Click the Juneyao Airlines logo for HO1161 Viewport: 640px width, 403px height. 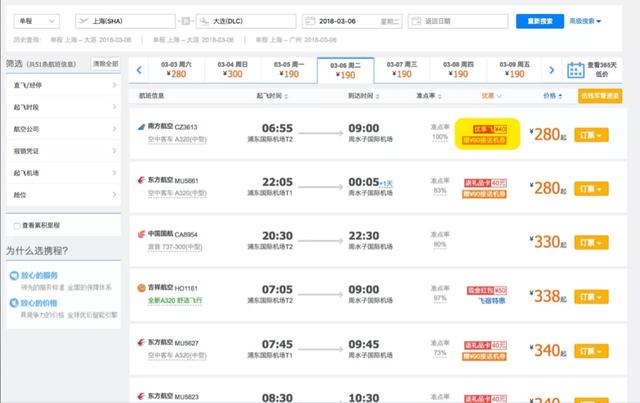click(x=141, y=288)
